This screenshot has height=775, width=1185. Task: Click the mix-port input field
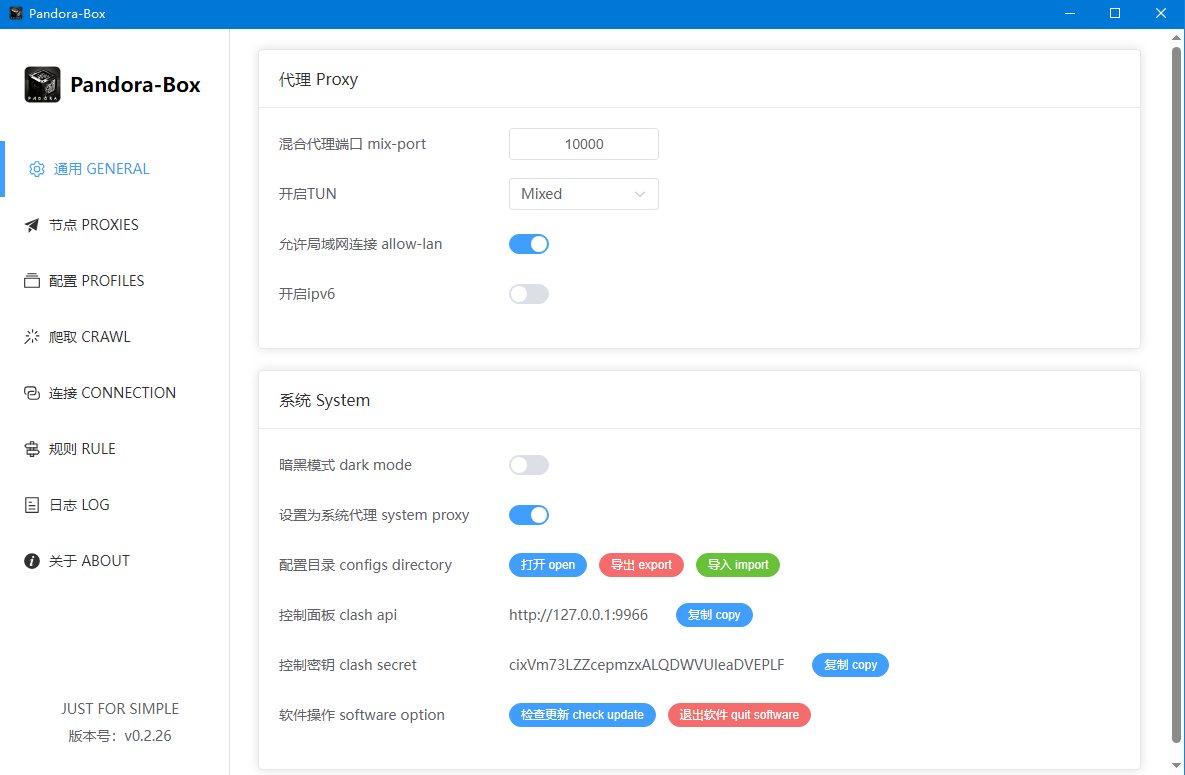coord(583,144)
